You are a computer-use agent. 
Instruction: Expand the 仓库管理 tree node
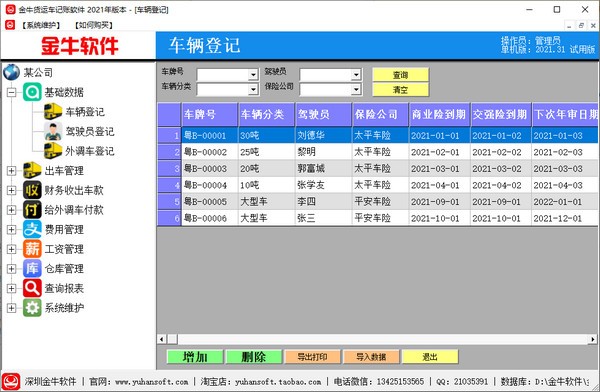pos(11,269)
